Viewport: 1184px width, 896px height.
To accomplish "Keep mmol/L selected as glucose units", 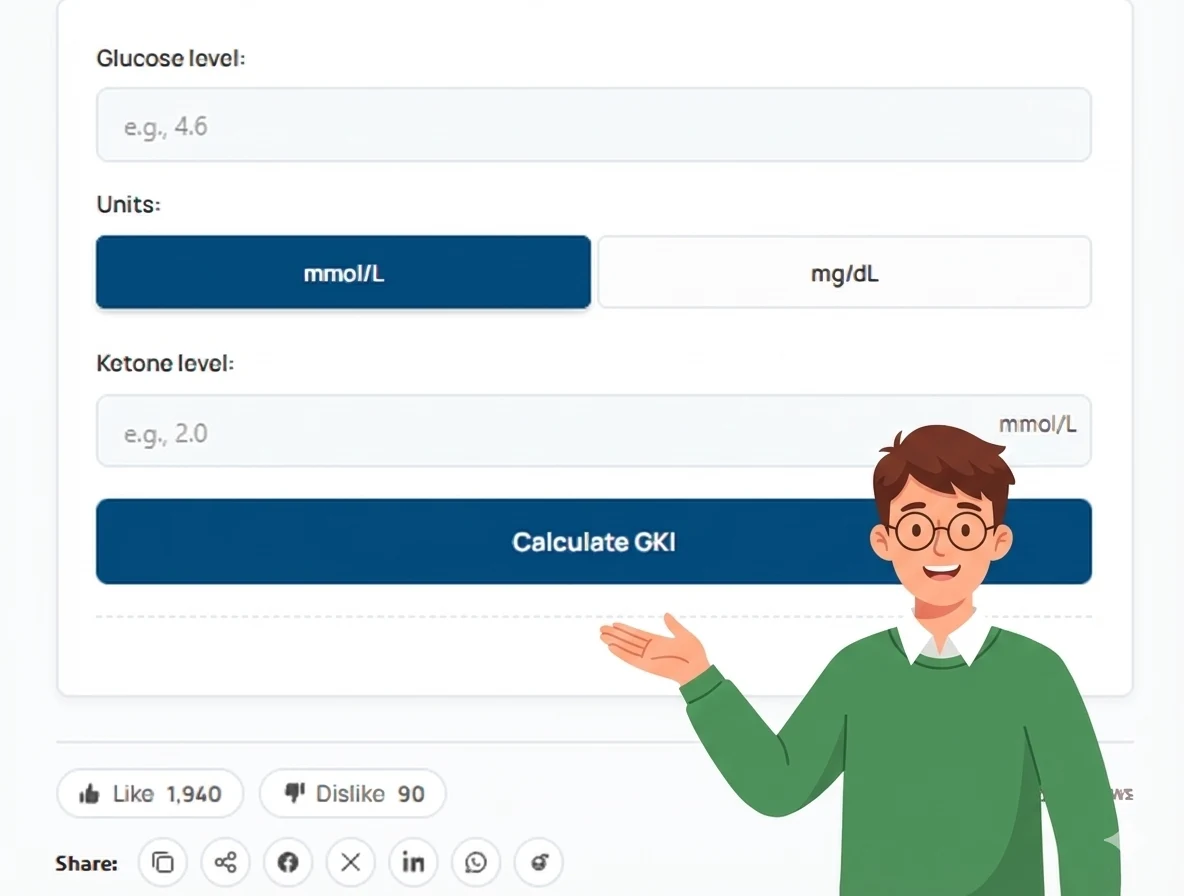I will (343, 272).
